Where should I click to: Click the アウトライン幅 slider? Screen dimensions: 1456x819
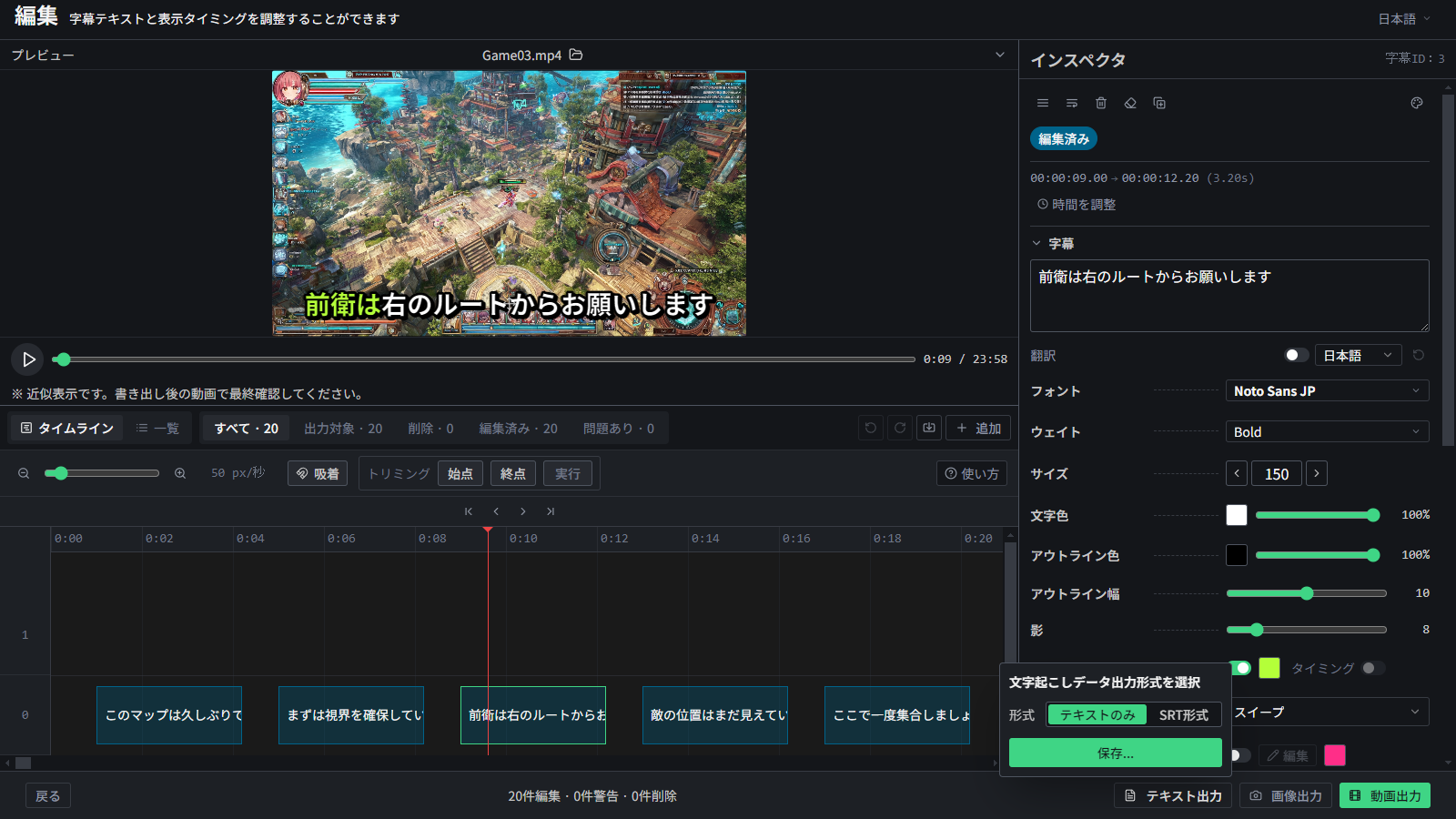pyautogui.click(x=1307, y=593)
